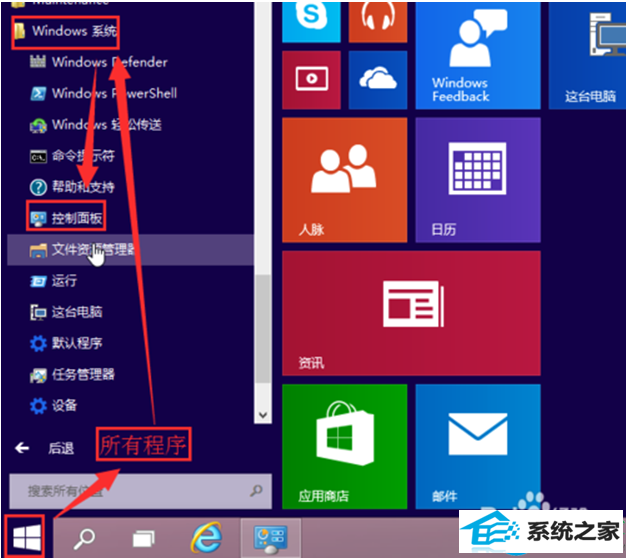The image size is (628, 558).
Task: Open the OneDrive cloud tile
Action: click(378, 80)
